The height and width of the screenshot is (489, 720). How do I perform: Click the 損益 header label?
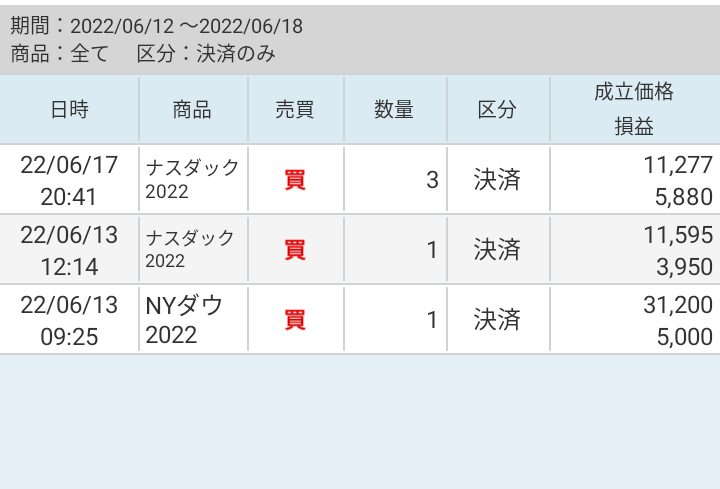[x=634, y=128]
